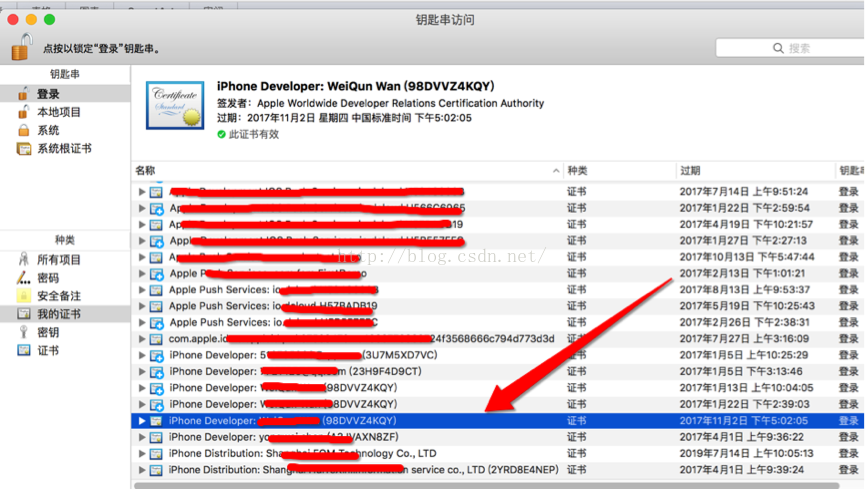Click certificate icon of 3U7M5XD7VC row
The width and height of the screenshot is (865, 490).
tap(157, 355)
